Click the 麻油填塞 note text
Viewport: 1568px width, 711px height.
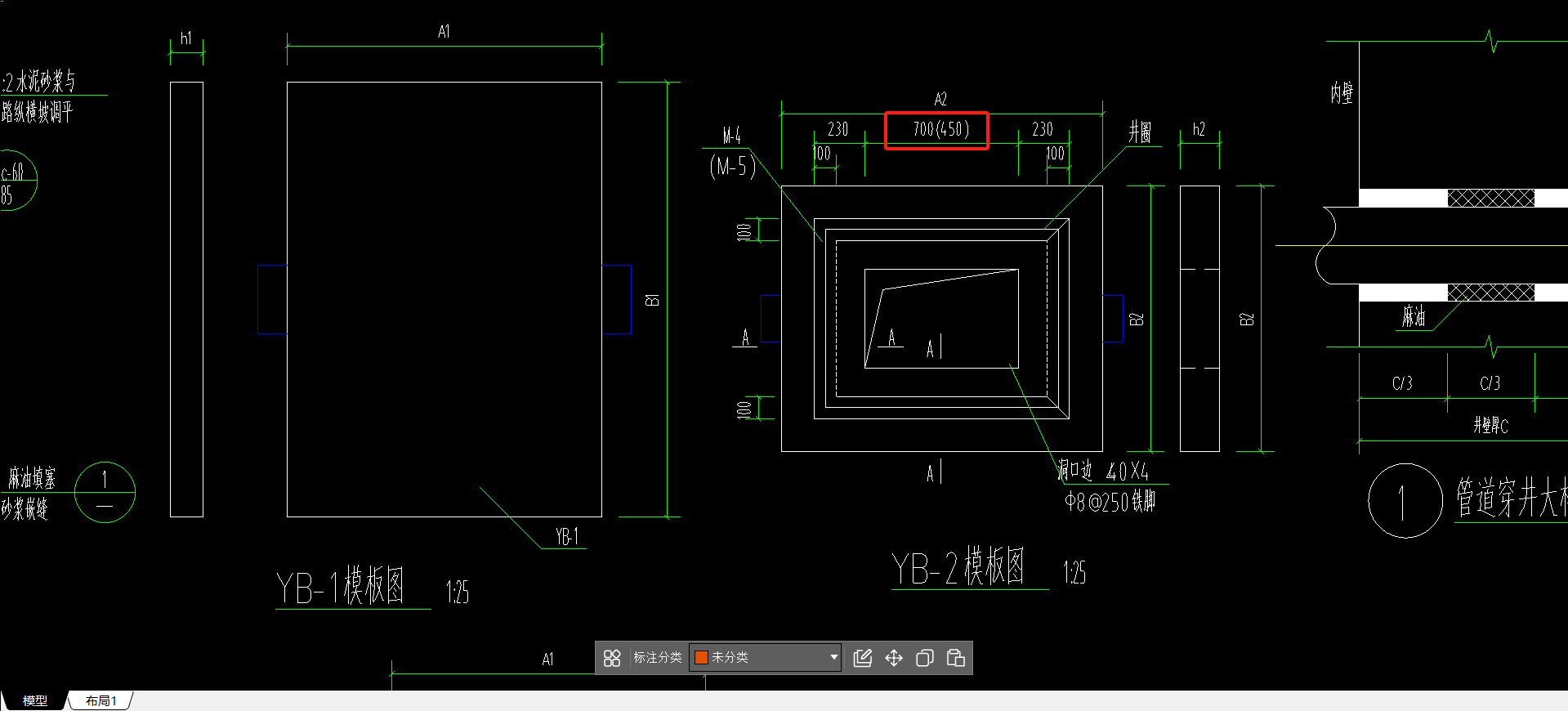click(x=32, y=478)
